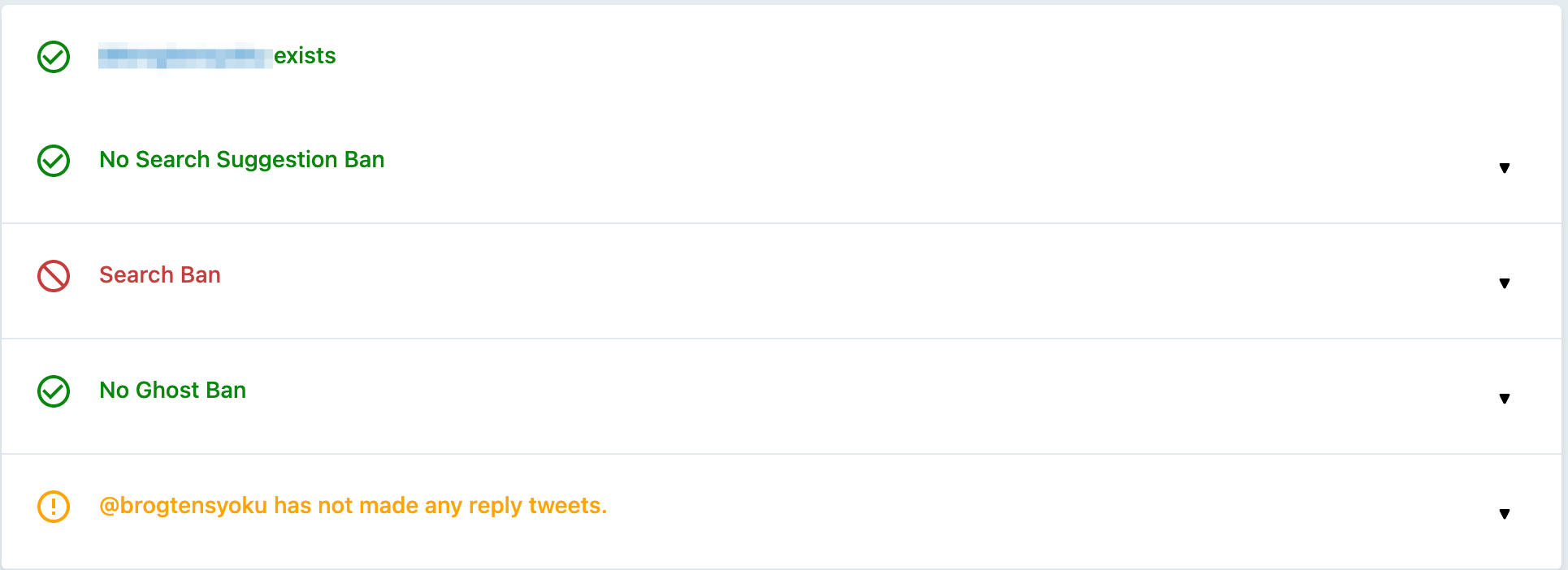The image size is (1568, 570).
Task: Click the red prohibited icon for Search Ban
Action: click(54, 276)
